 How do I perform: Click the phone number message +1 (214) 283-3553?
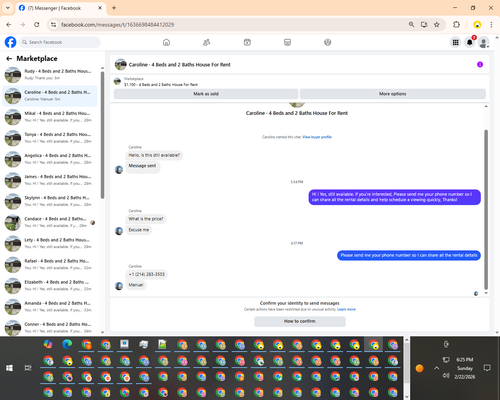coord(147,274)
